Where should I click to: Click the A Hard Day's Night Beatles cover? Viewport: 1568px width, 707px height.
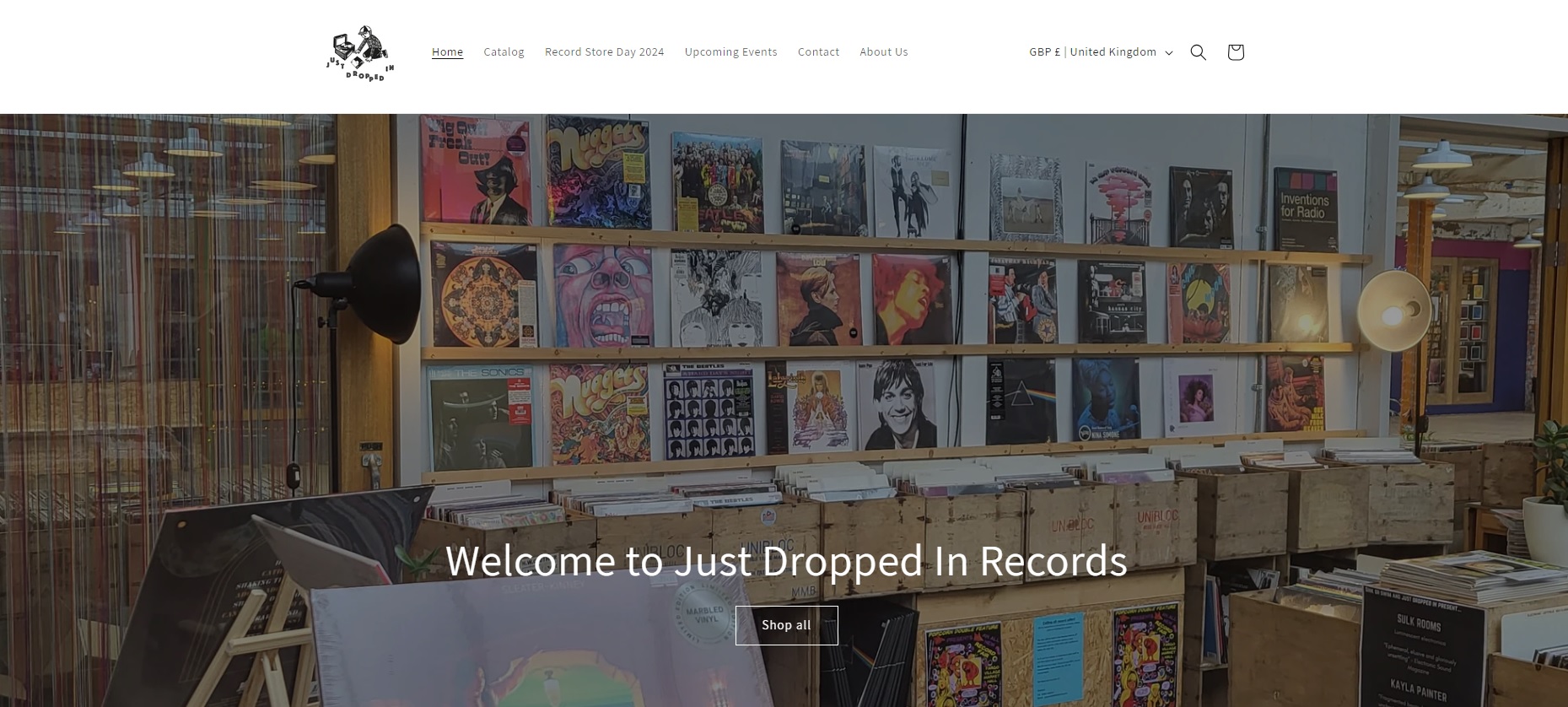pos(709,412)
